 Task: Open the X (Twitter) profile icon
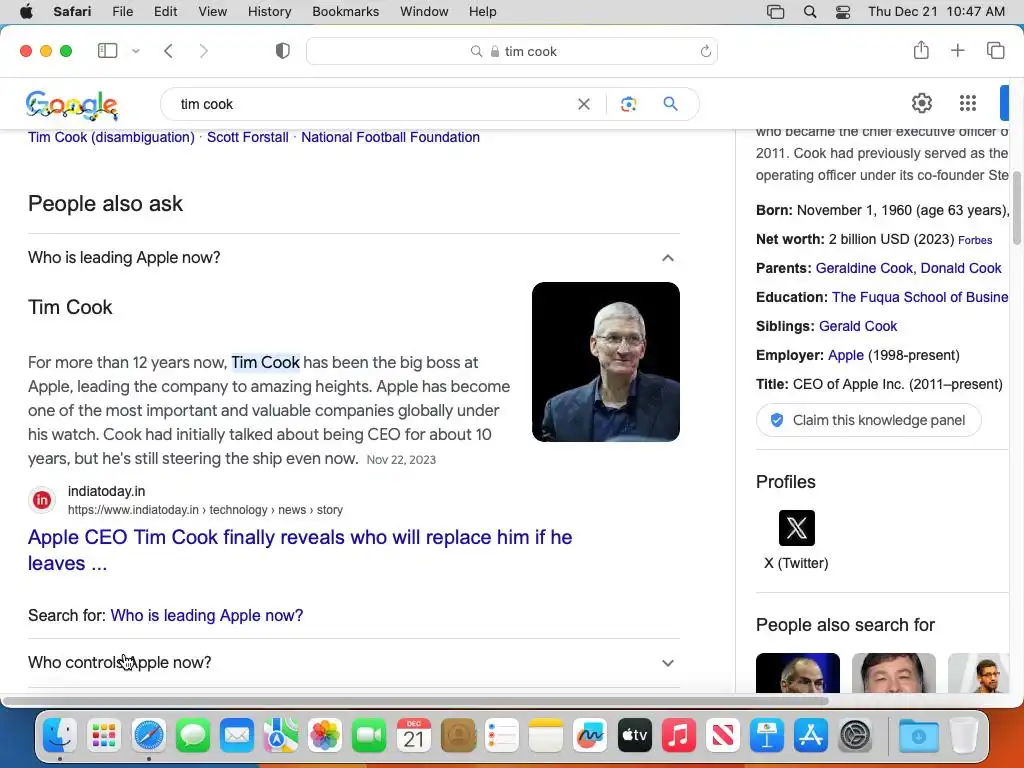(x=797, y=528)
